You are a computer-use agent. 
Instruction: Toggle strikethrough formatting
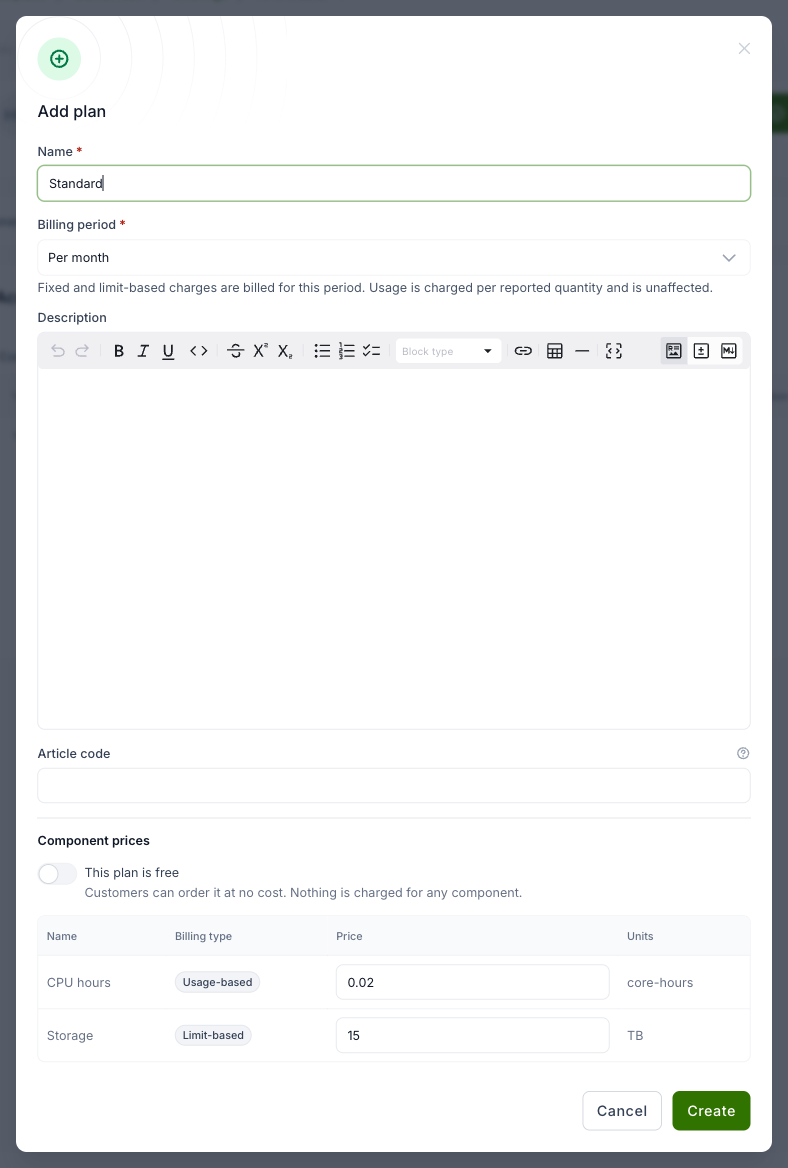click(x=235, y=351)
